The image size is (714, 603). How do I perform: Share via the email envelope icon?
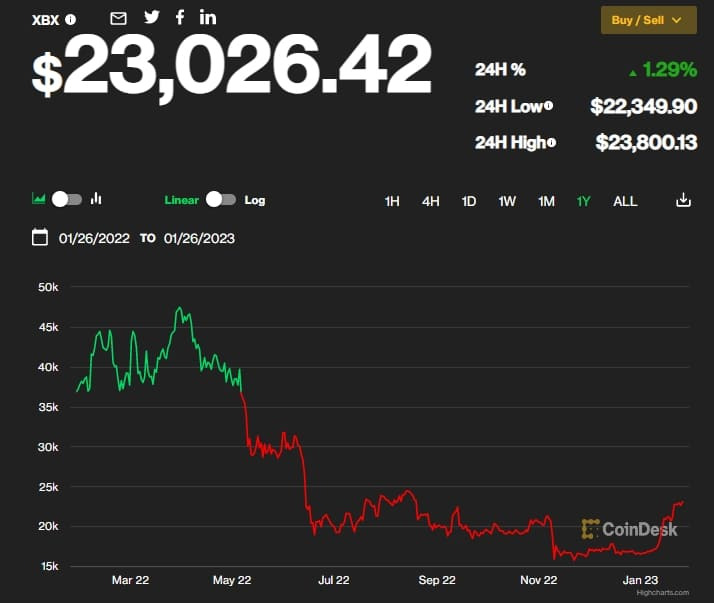point(118,19)
